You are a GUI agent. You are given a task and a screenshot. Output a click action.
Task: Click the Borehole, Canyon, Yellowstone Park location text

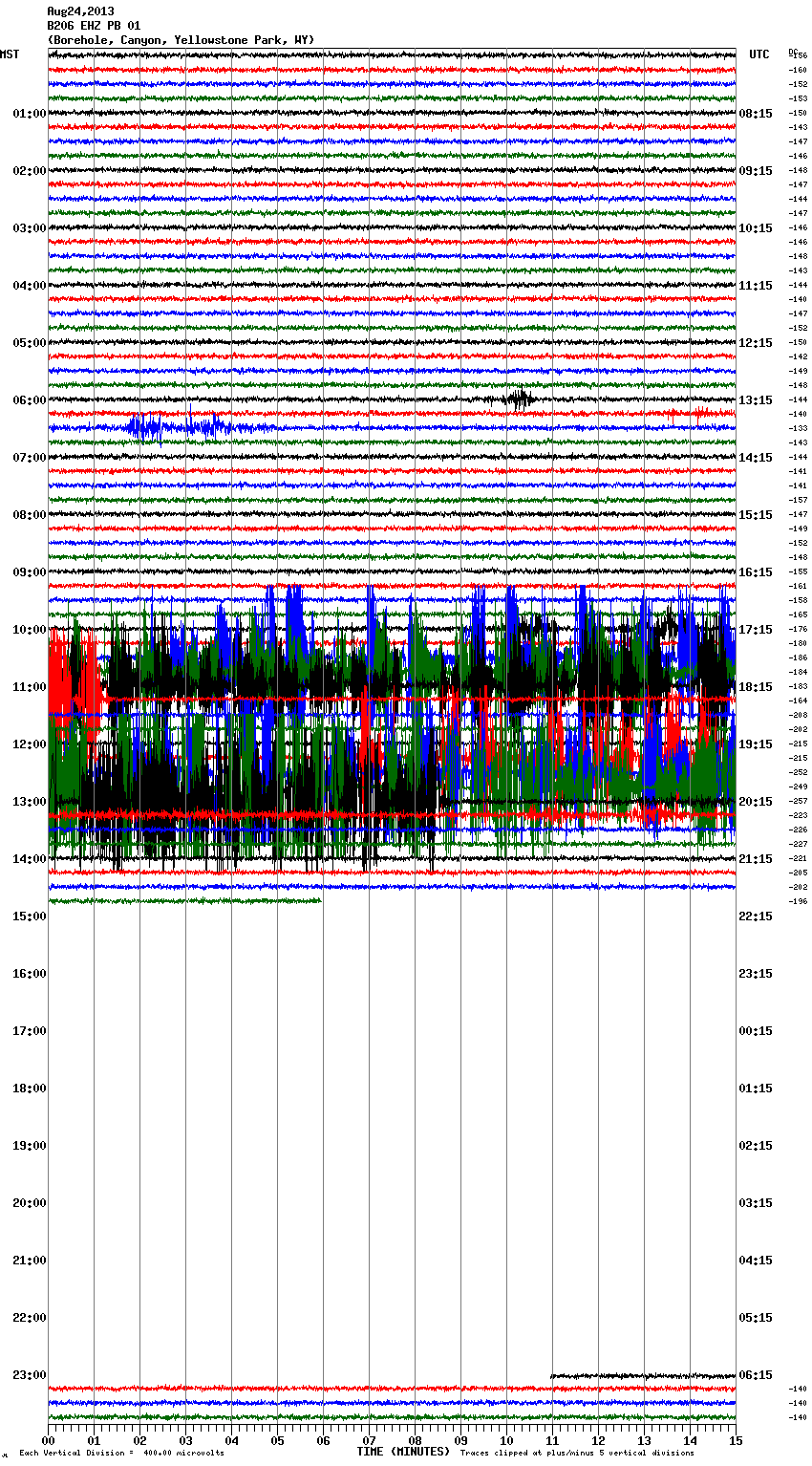[x=181, y=40]
